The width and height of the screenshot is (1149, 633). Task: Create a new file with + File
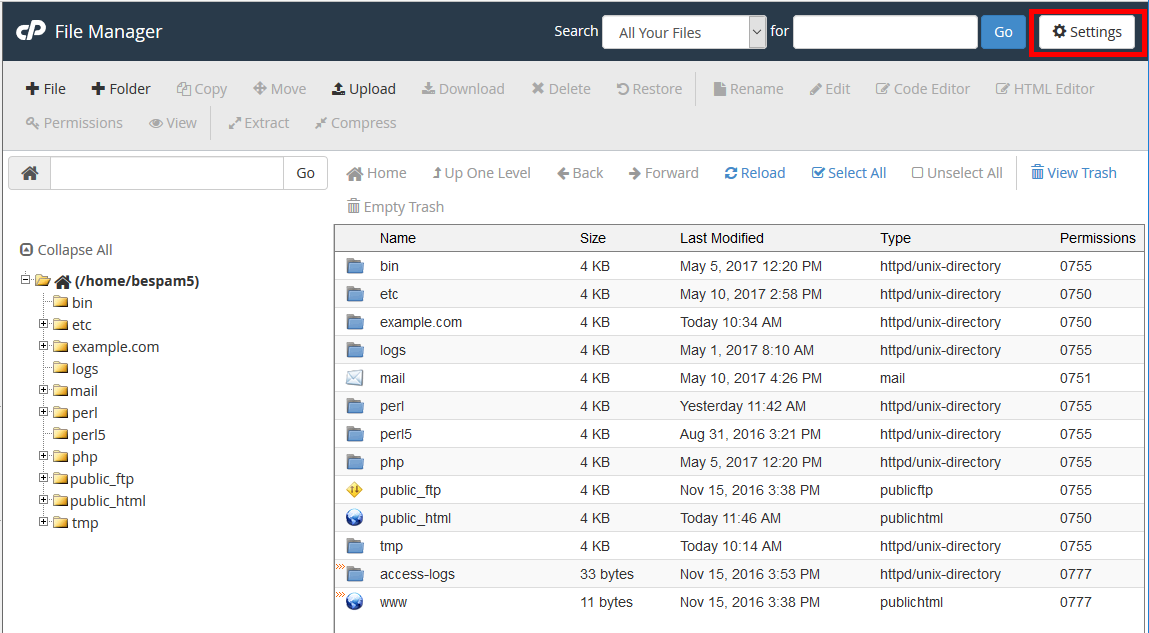(45, 89)
